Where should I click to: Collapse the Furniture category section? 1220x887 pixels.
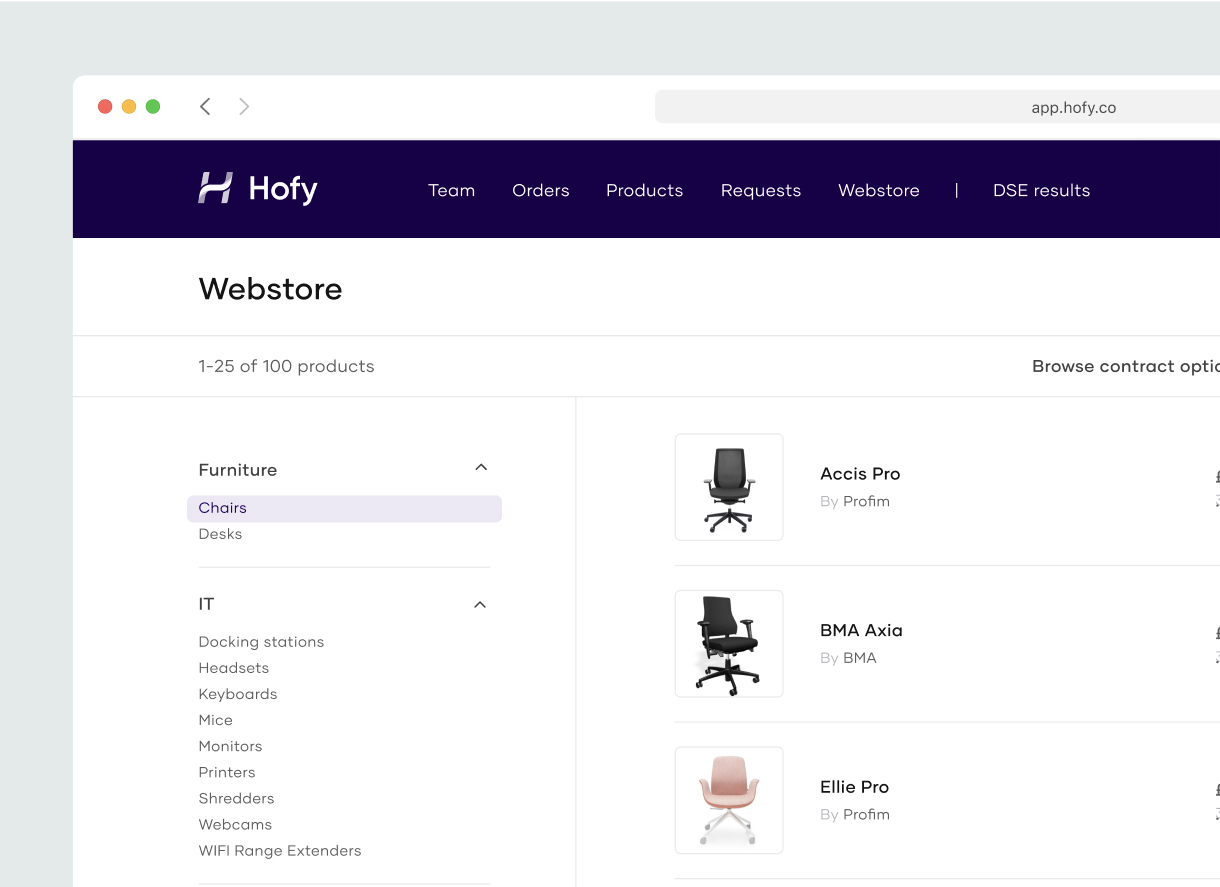[481, 468]
